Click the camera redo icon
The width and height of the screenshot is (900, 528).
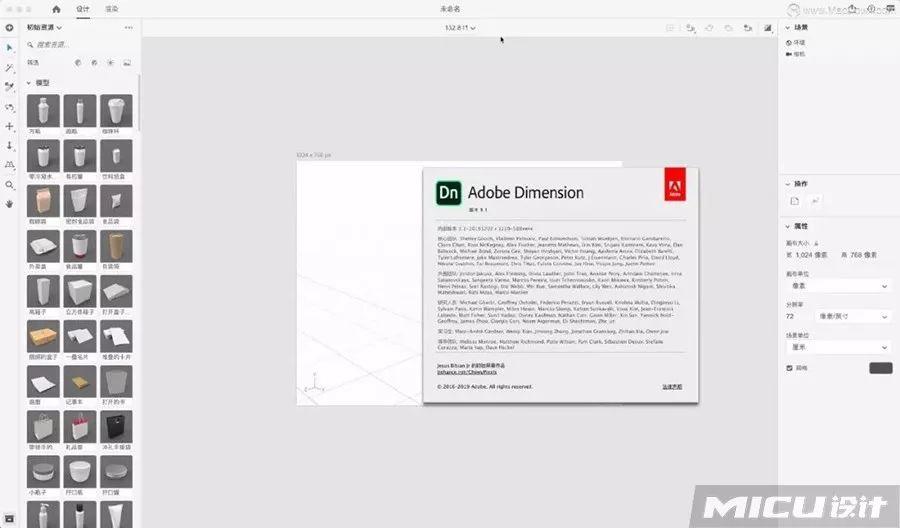(728, 28)
